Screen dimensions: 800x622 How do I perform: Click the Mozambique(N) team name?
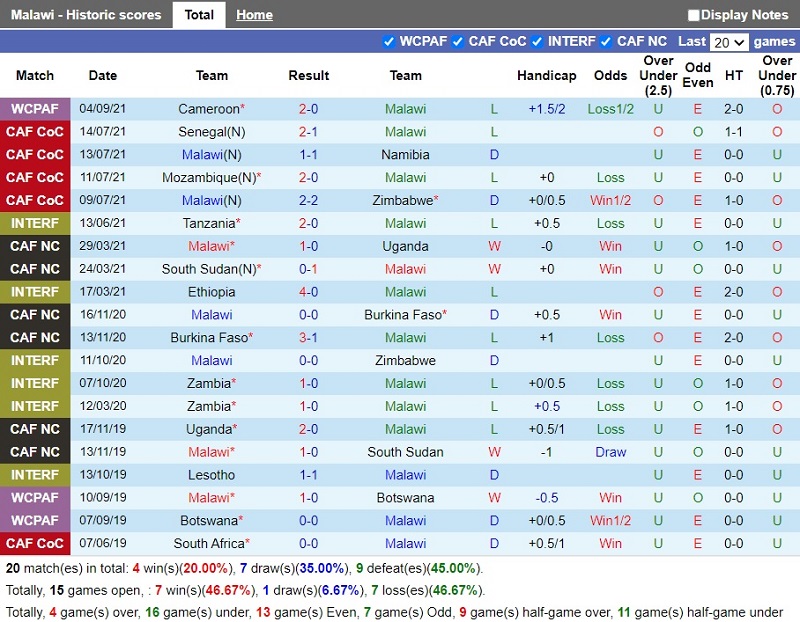click(208, 178)
